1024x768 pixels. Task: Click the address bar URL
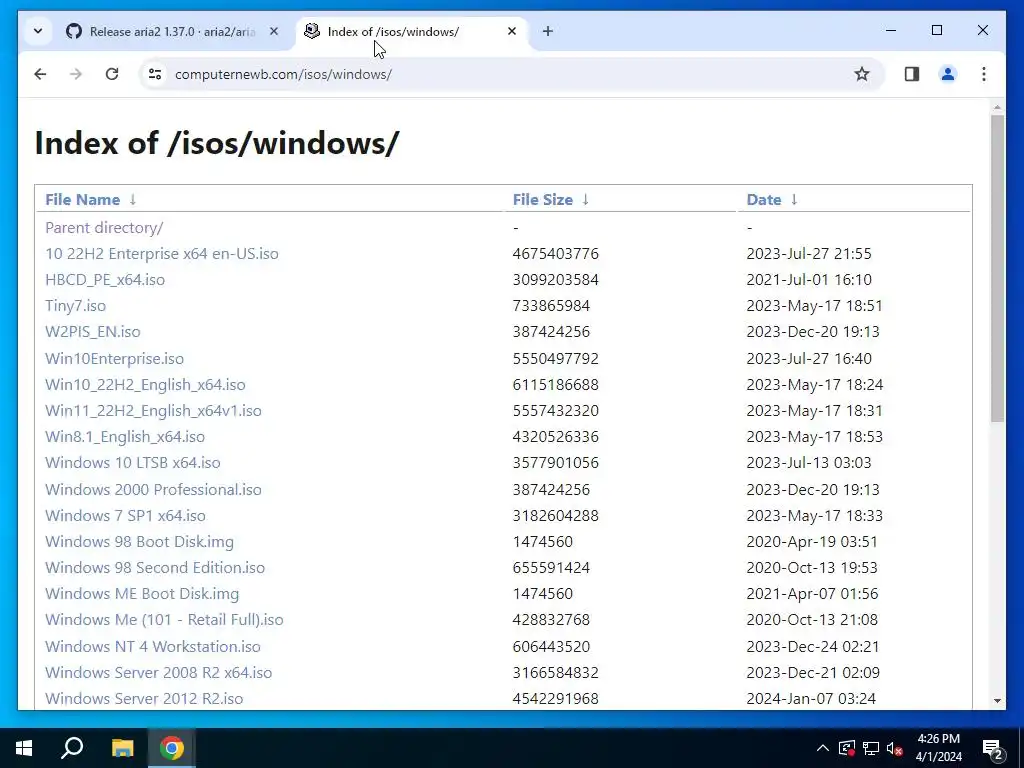tap(283, 74)
